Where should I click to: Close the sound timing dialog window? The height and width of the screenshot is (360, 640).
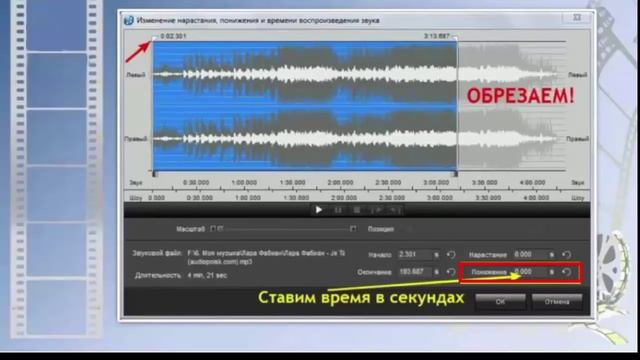[577, 18]
